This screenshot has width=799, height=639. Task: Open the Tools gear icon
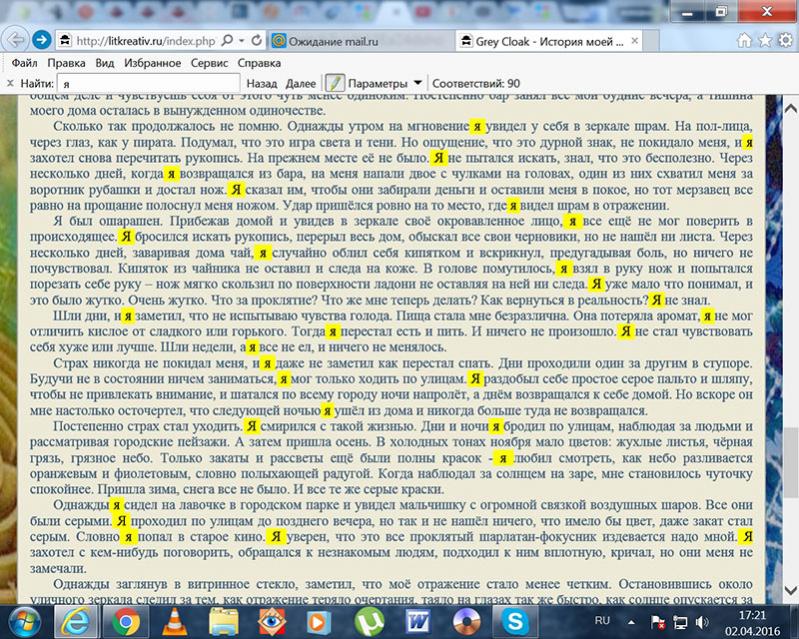787,41
